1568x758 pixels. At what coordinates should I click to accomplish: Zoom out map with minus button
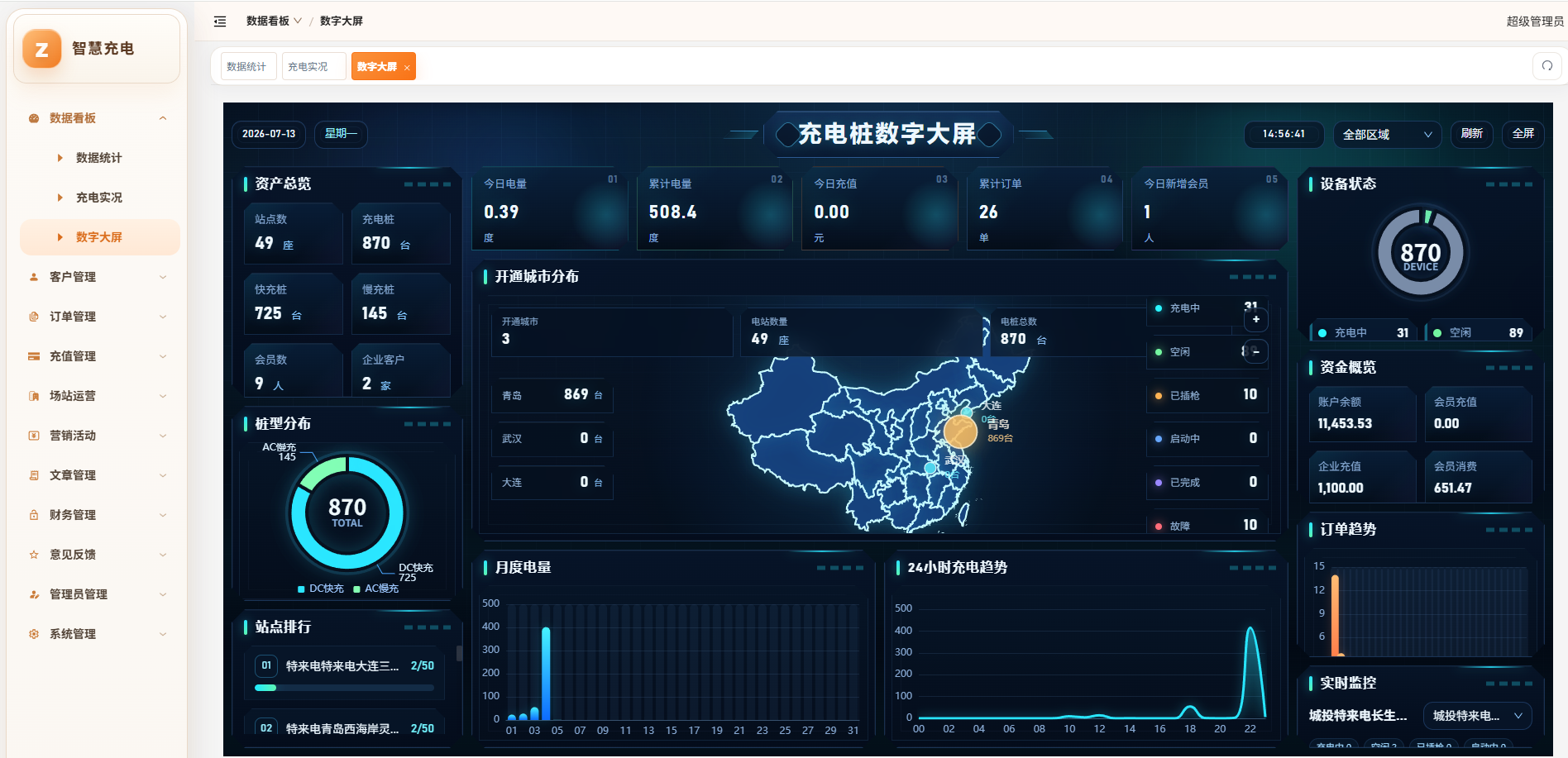(1256, 351)
